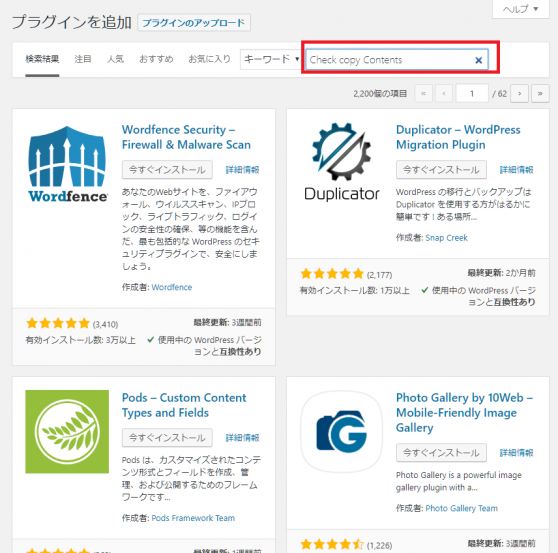The height and width of the screenshot is (553, 558).
Task: Click the Pods plugin green leaf logo
Action: tap(67, 432)
